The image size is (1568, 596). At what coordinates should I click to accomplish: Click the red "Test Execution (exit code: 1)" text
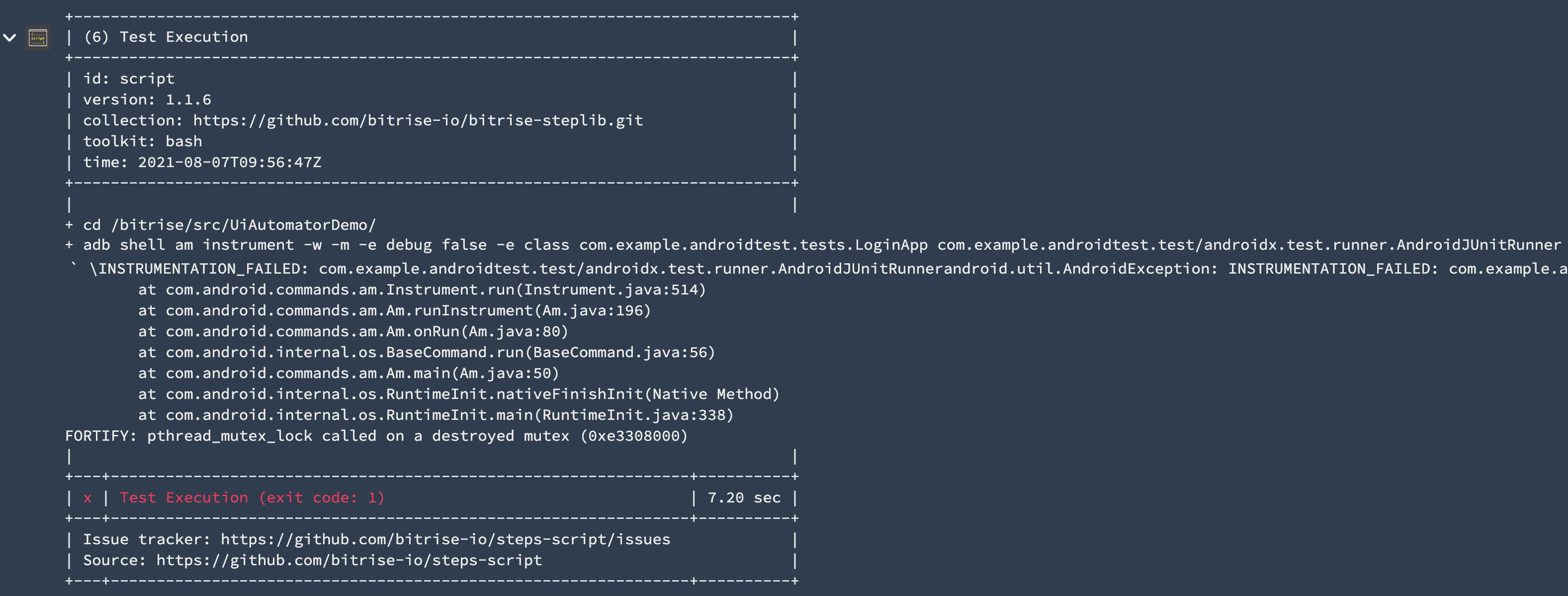pos(252,498)
